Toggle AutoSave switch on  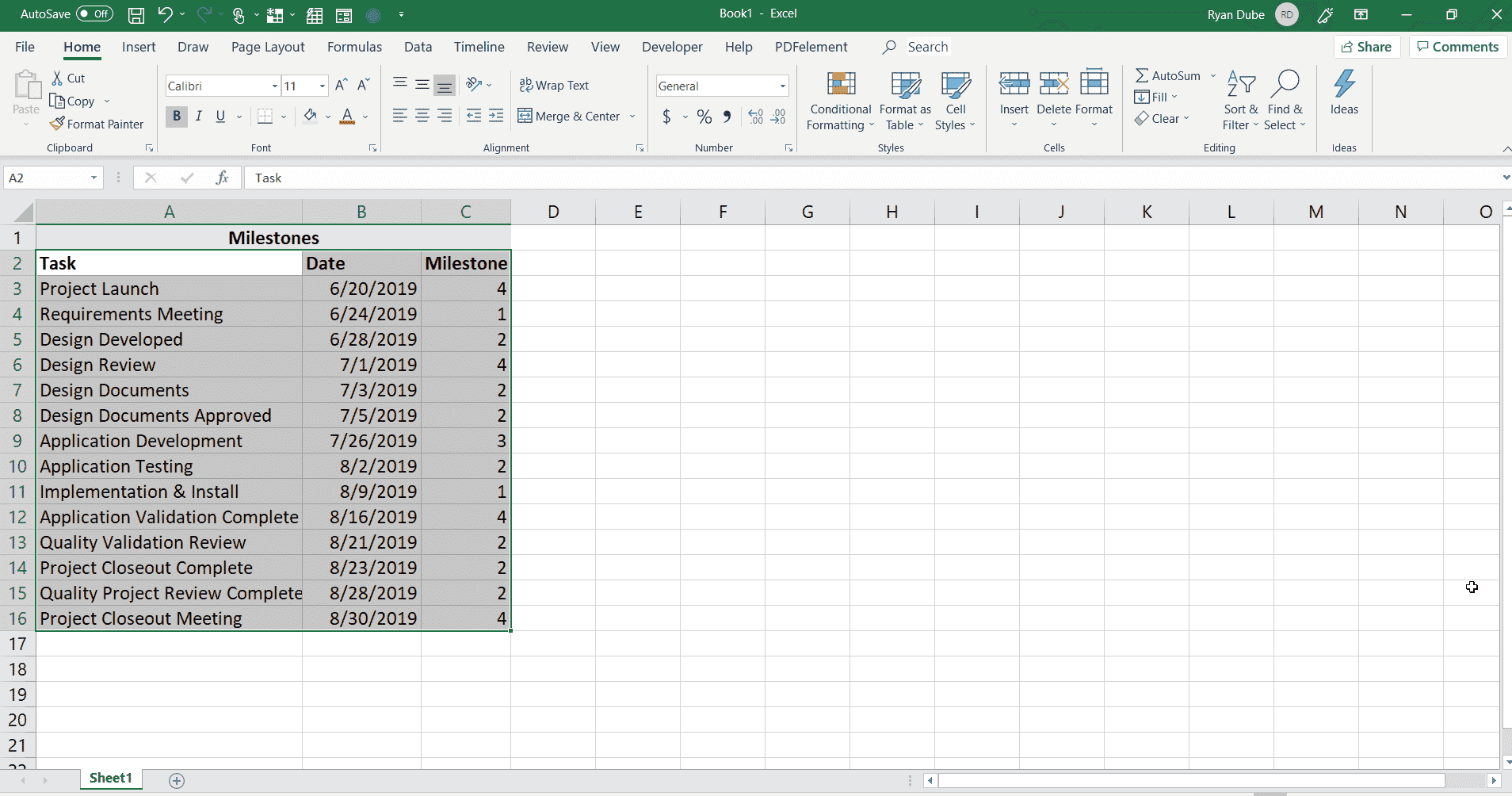click(94, 14)
